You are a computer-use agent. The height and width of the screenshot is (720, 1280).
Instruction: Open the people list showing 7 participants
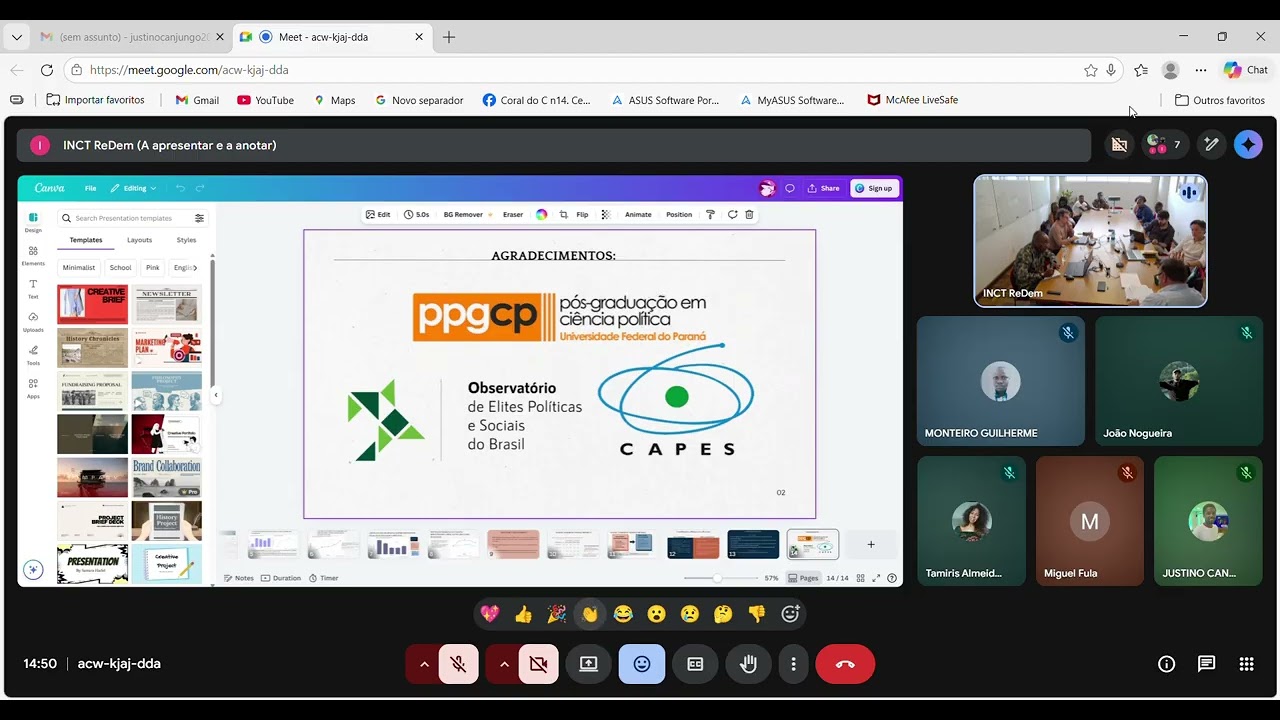(1164, 145)
